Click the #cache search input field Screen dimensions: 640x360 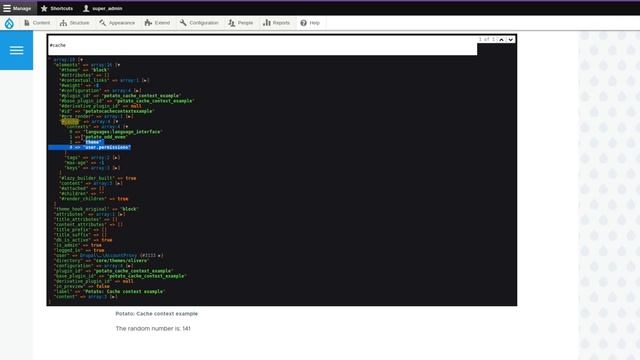262,45
